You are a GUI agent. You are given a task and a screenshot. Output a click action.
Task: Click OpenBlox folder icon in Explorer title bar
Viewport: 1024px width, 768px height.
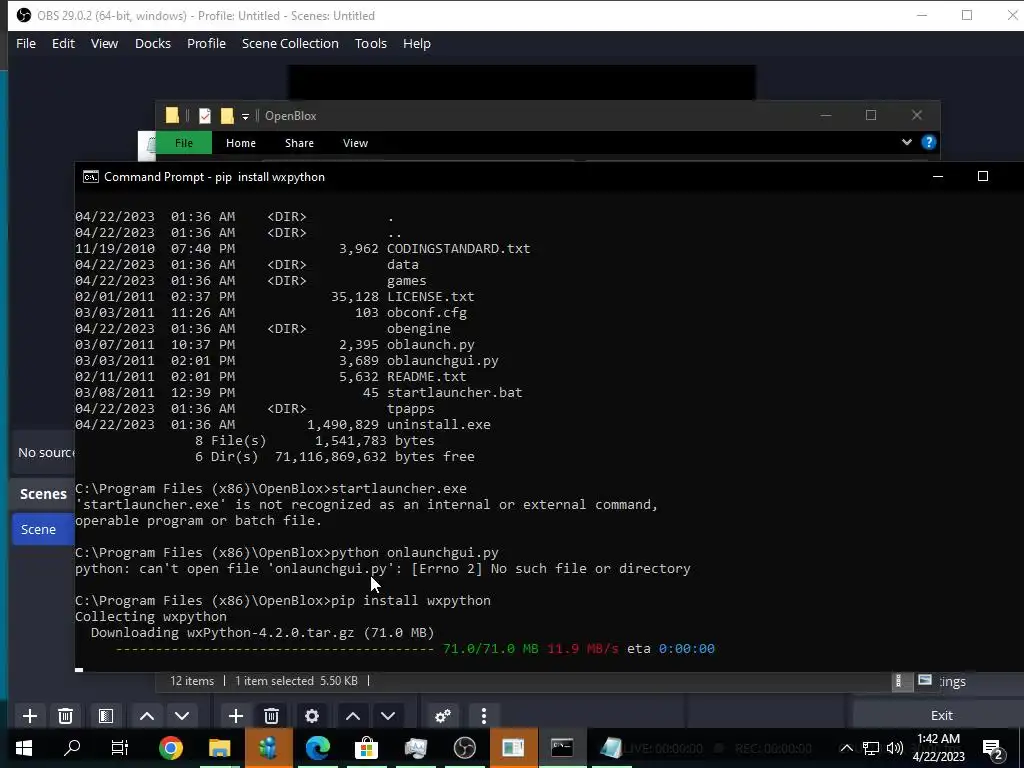point(172,116)
